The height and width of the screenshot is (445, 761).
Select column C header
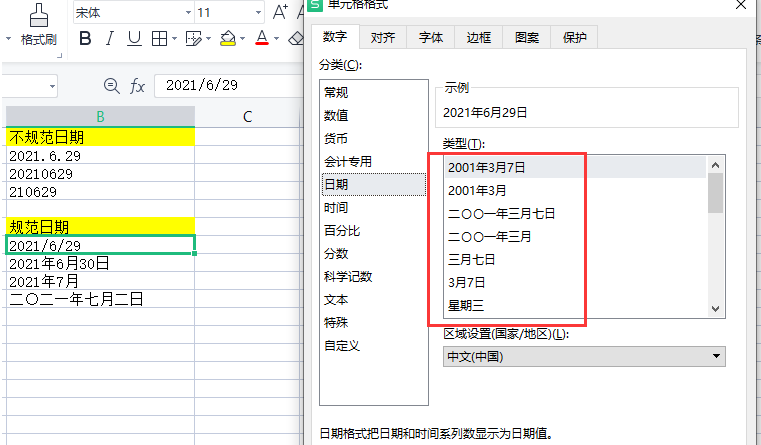(x=248, y=116)
